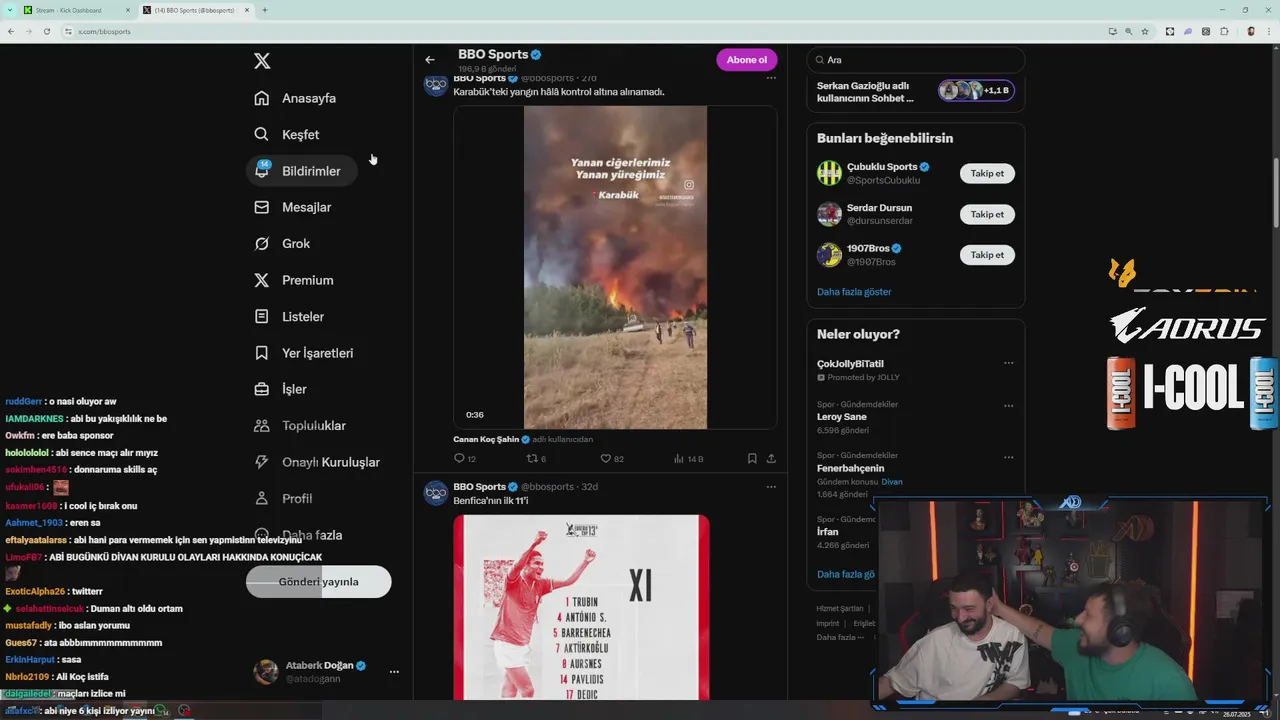The height and width of the screenshot is (720, 1280).
Task: Close the BBO Sports browser tab
Action: 247,10
